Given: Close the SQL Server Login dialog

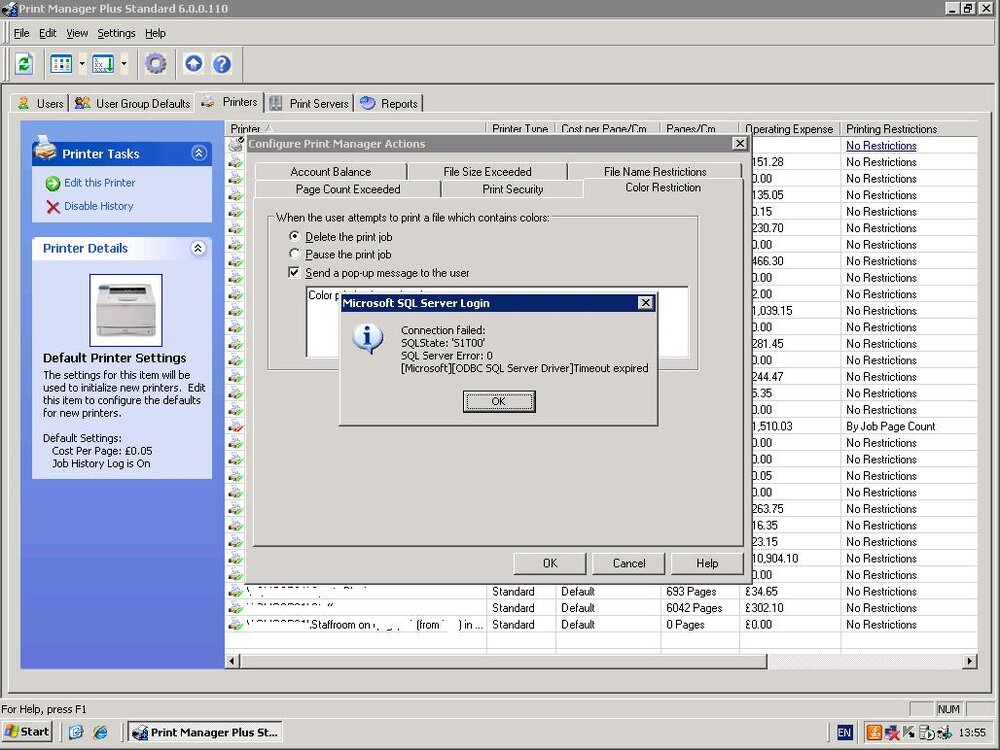Looking at the screenshot, I should 645,303.
